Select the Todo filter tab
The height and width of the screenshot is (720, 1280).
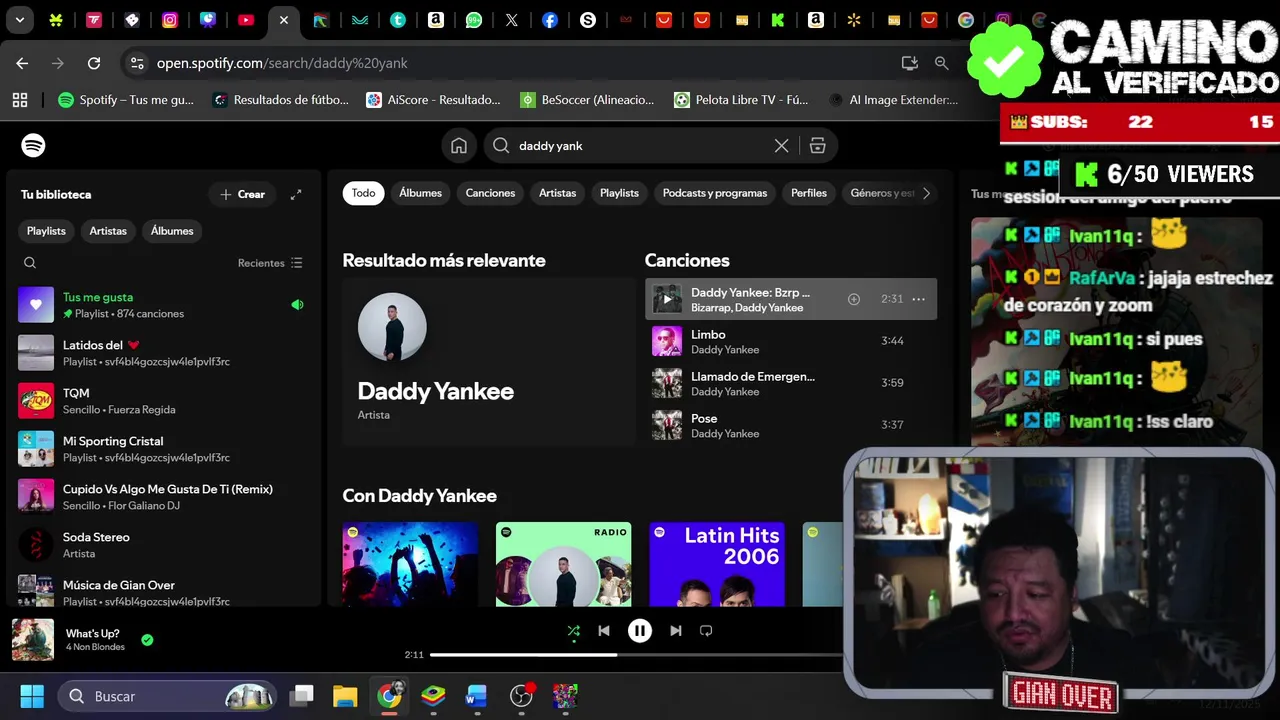pyautogui.click(x=364, y=193)
